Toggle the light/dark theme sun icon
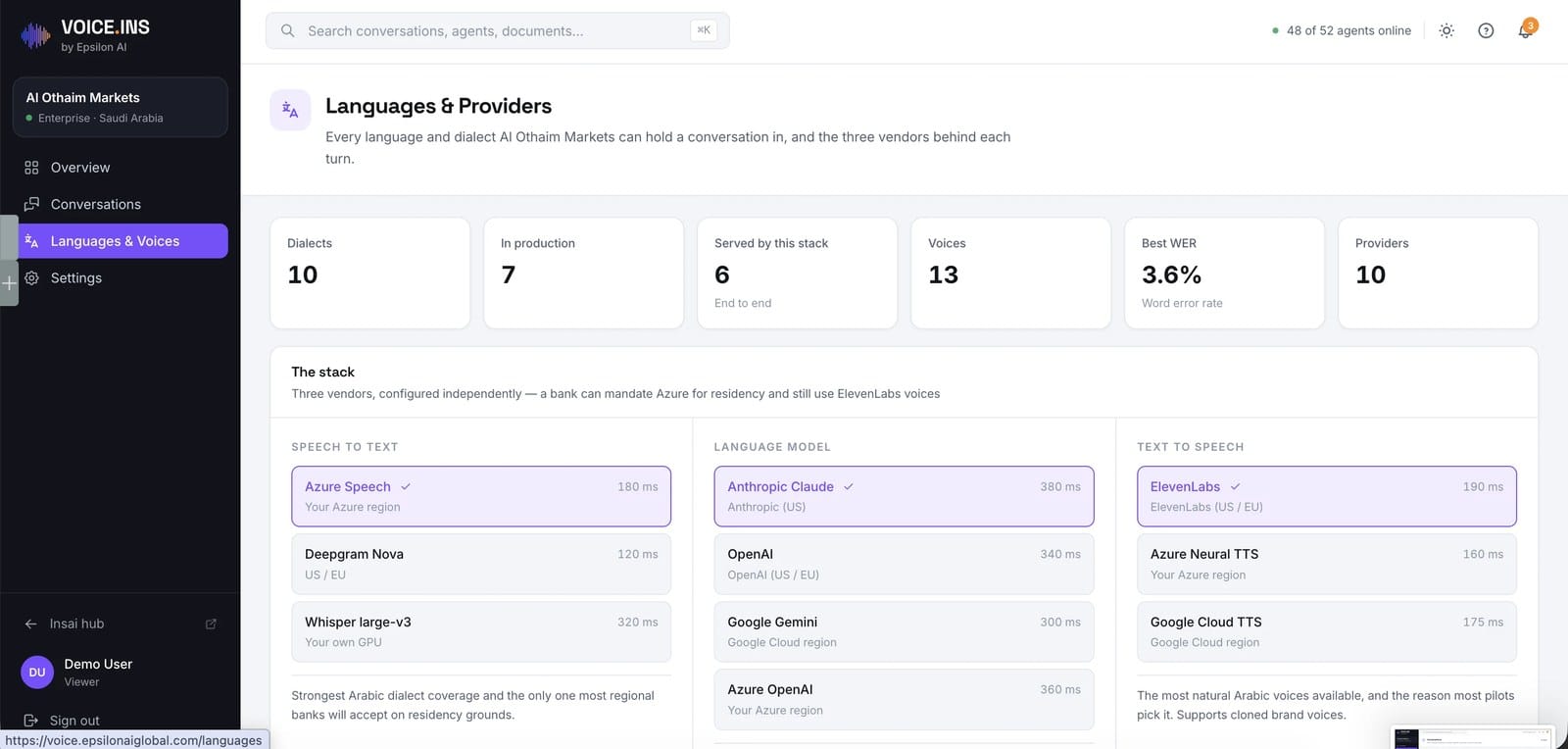 [1446, 31]
